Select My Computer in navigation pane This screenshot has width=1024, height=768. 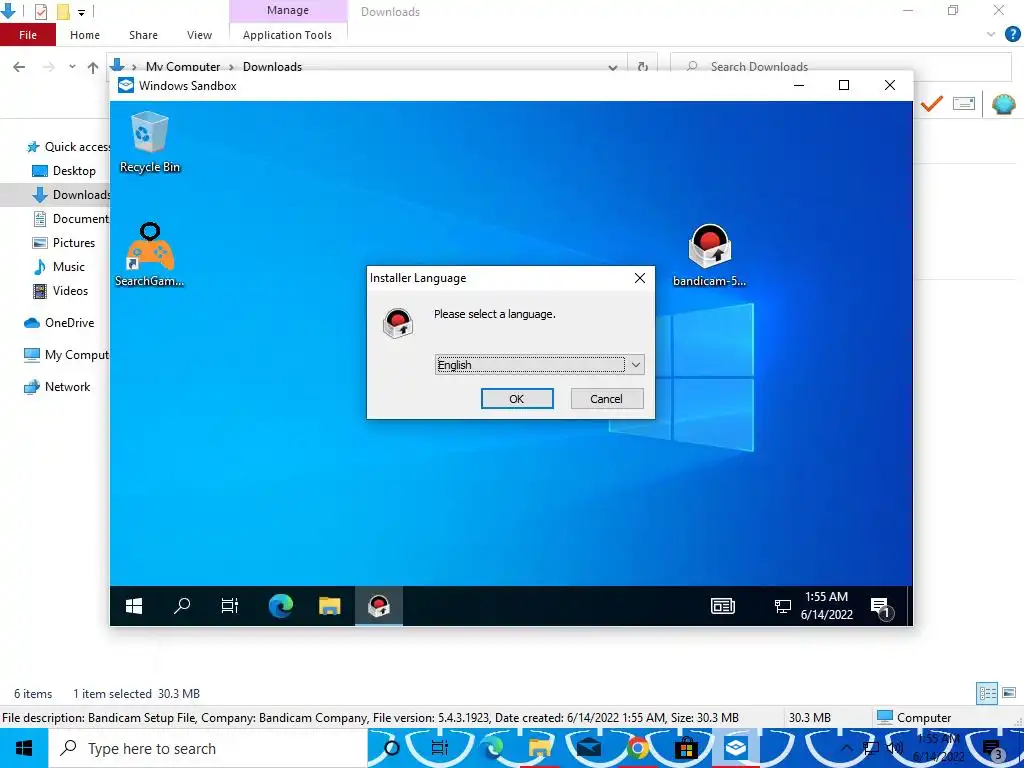[x=67, y=355]
